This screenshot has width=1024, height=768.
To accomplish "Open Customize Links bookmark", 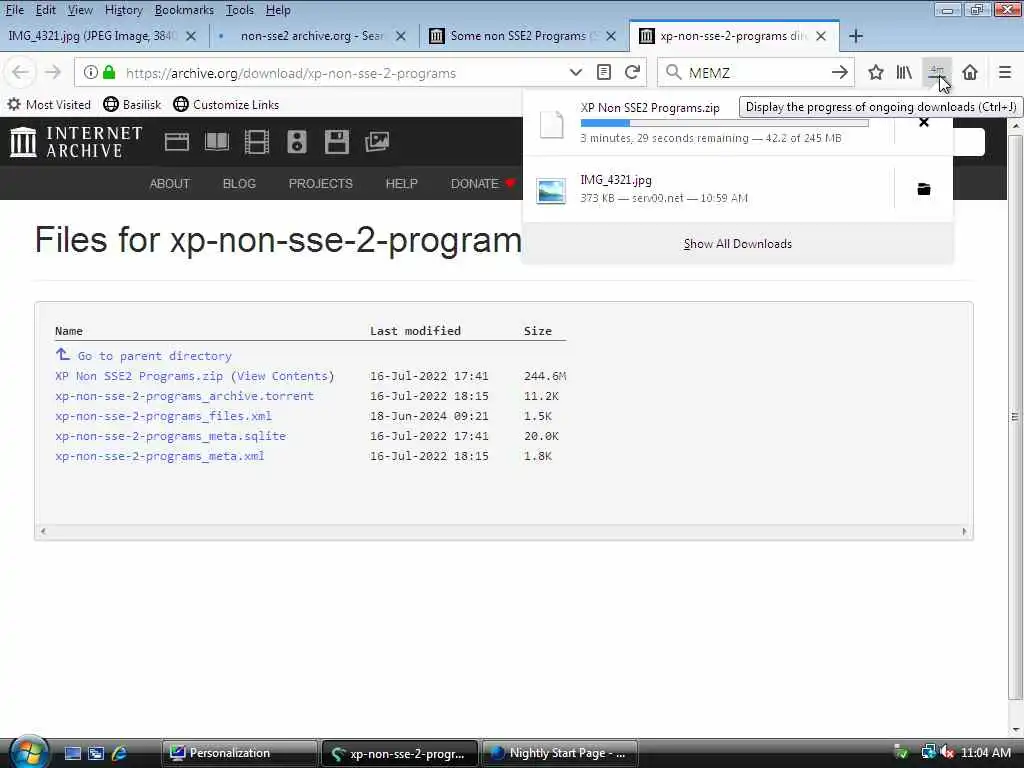I will [x=227, y=104].
